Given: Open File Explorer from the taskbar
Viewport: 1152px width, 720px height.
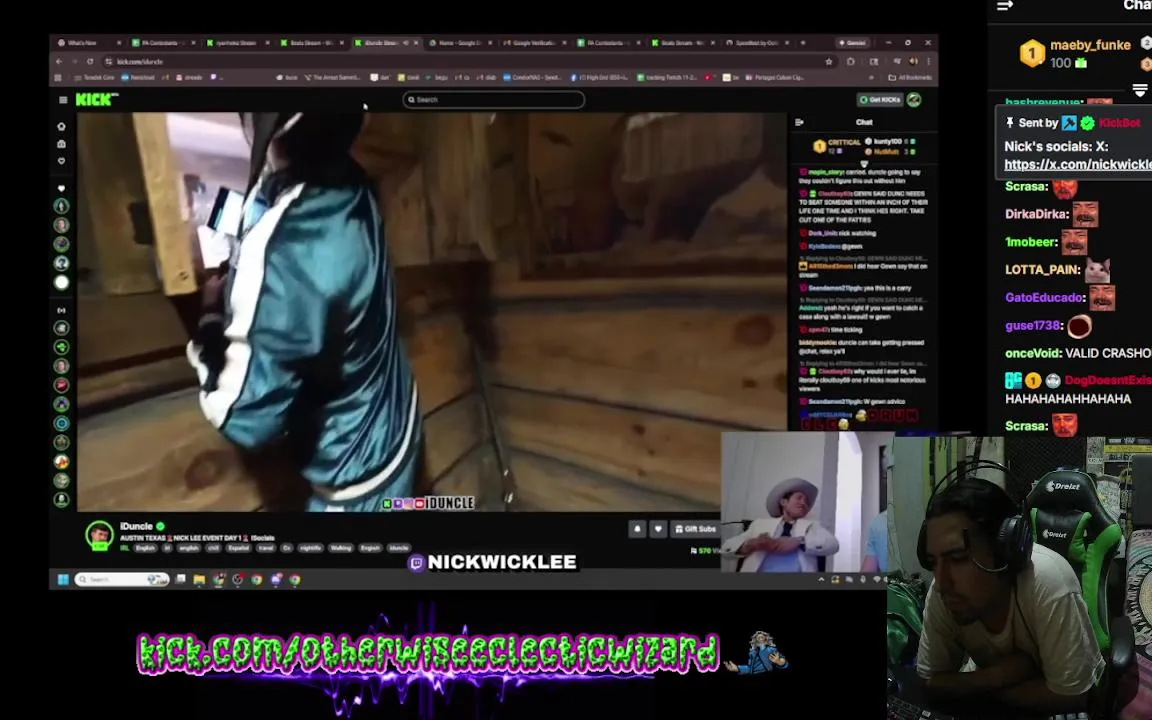Looking at the screenshot, I should point(199,580).
